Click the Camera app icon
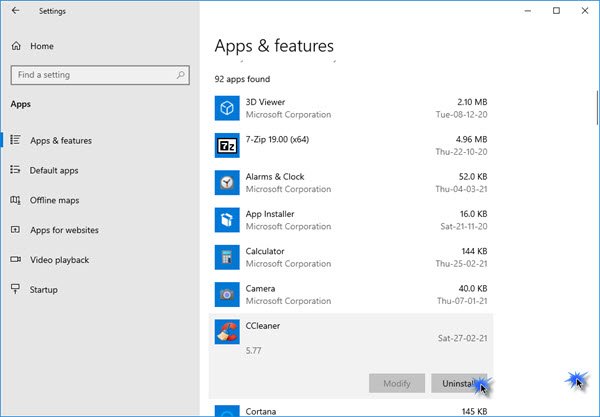Image resolution: width=600 pixels, height=417 pixels. pyautogui.click(x=227, y=294)
